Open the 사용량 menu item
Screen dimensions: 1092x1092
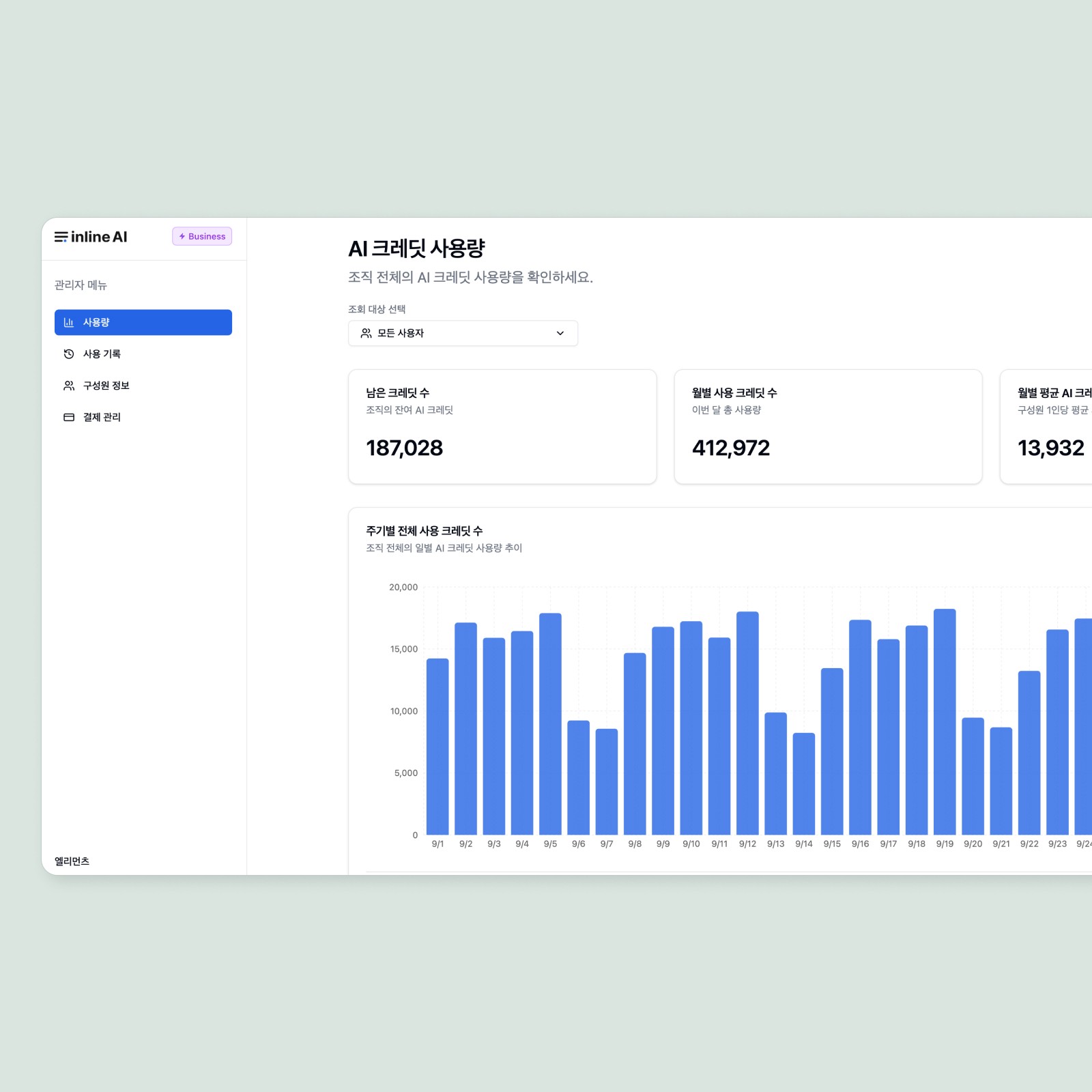(143, 322)
